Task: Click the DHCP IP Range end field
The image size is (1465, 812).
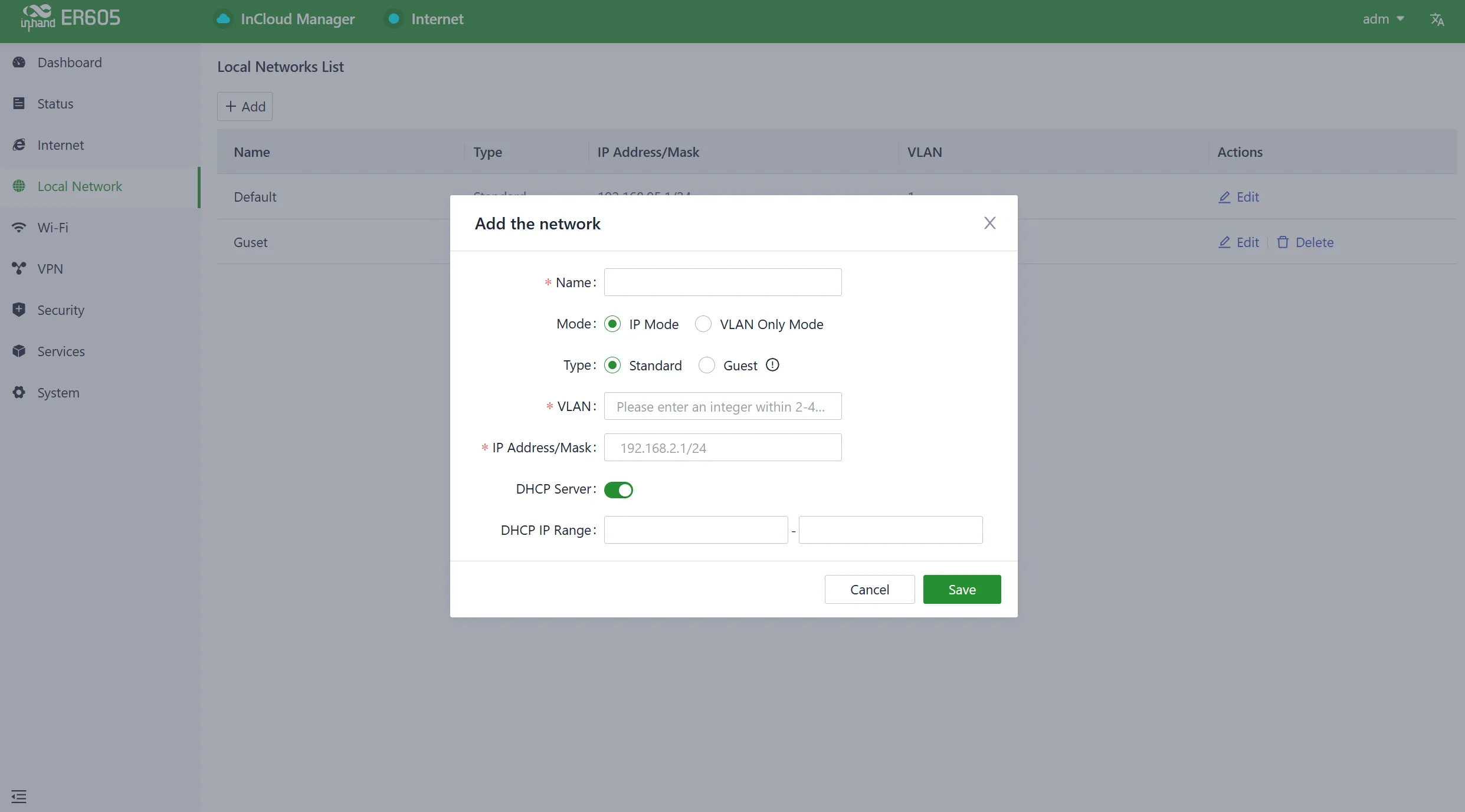Action: pyautogui.click(x=890, y=530)
